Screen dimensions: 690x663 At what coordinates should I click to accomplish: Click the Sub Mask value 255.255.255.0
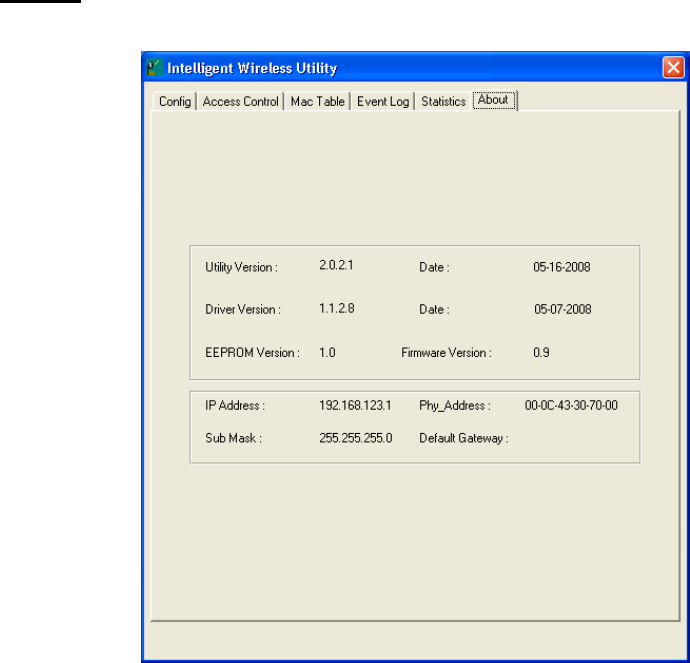(356, 438)
